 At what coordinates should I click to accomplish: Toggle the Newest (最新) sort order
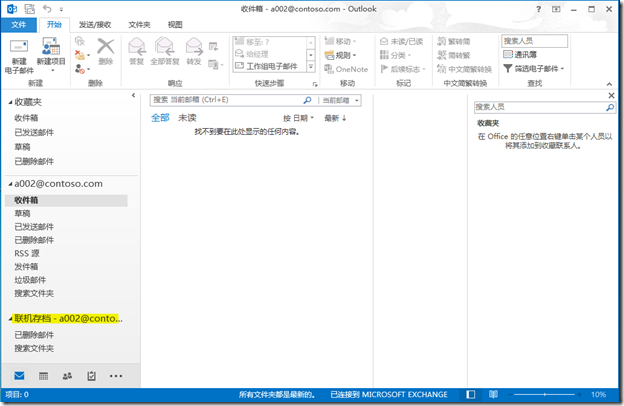click(x=335, y=118)
